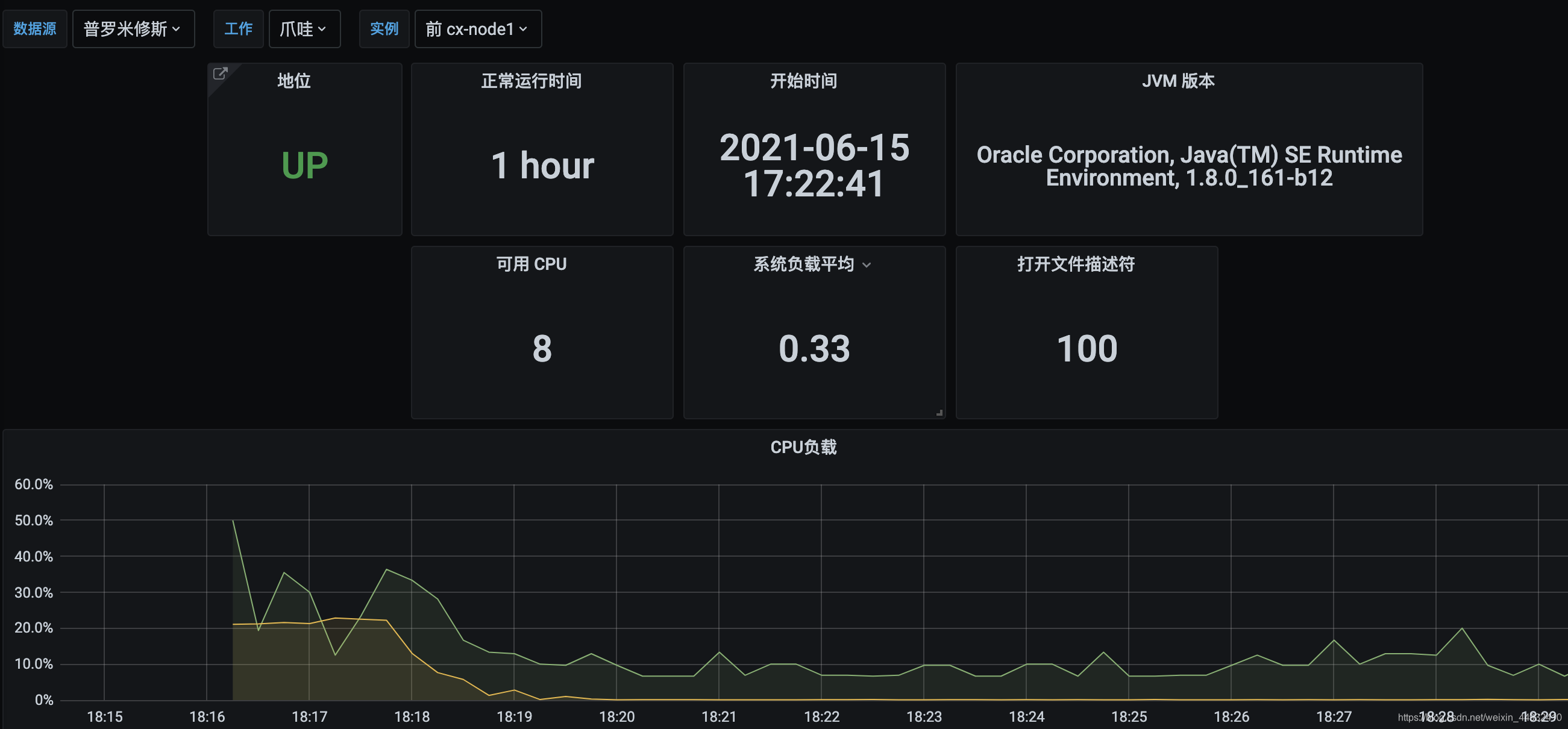Click the load average value 0.33
This screenshot has height=729, width=1568.
pyautogui.click(x=815, y=349)
